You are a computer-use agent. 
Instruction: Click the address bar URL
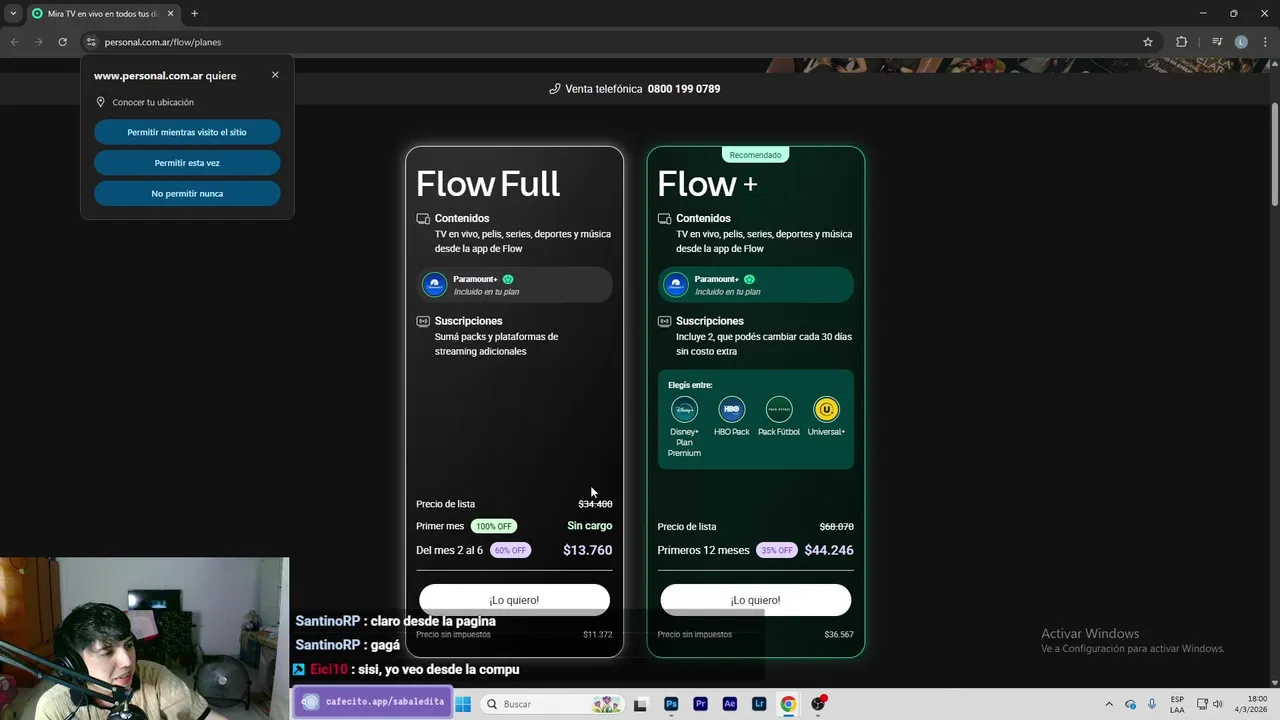pyautogui.click(x=163, y=42)
